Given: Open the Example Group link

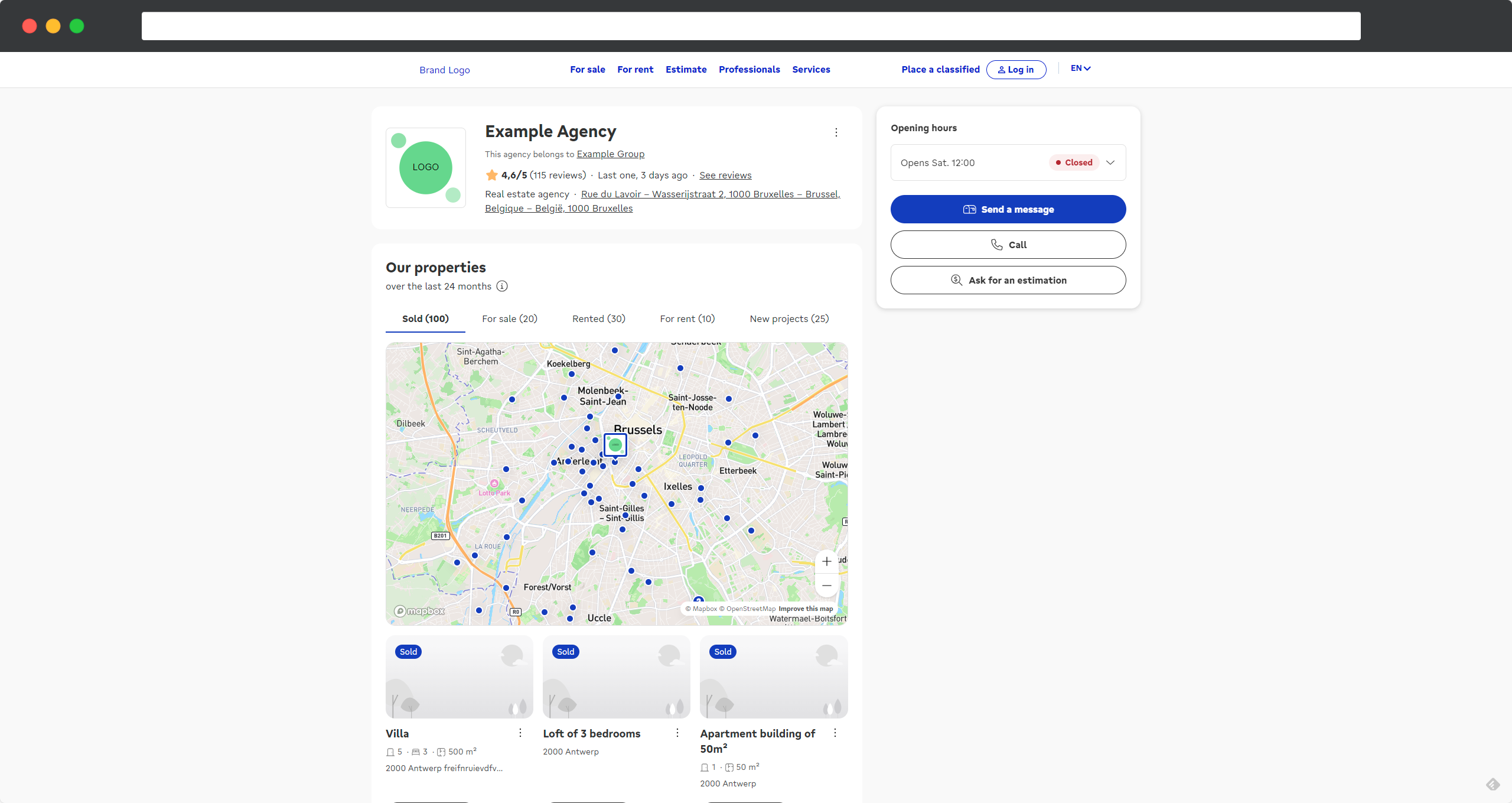Looking at the screenshot, I should tap(610, 154).
